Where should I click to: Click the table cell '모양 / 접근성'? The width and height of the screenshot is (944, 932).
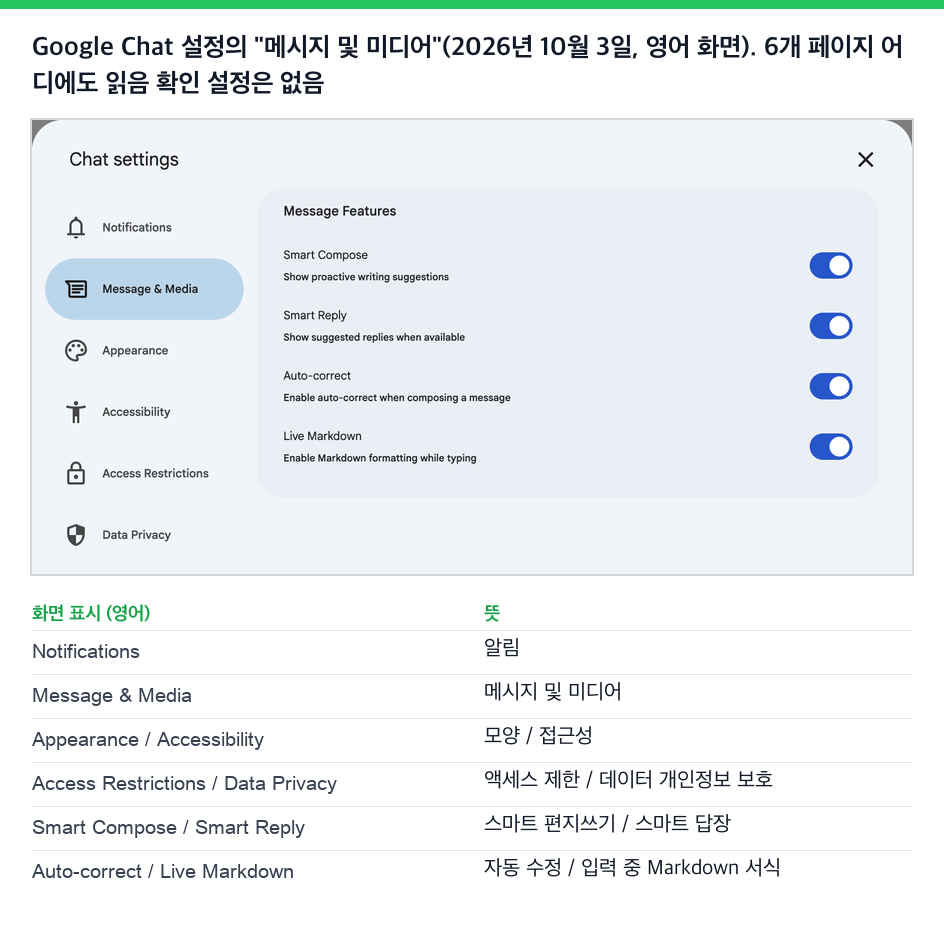click(538, 735)
